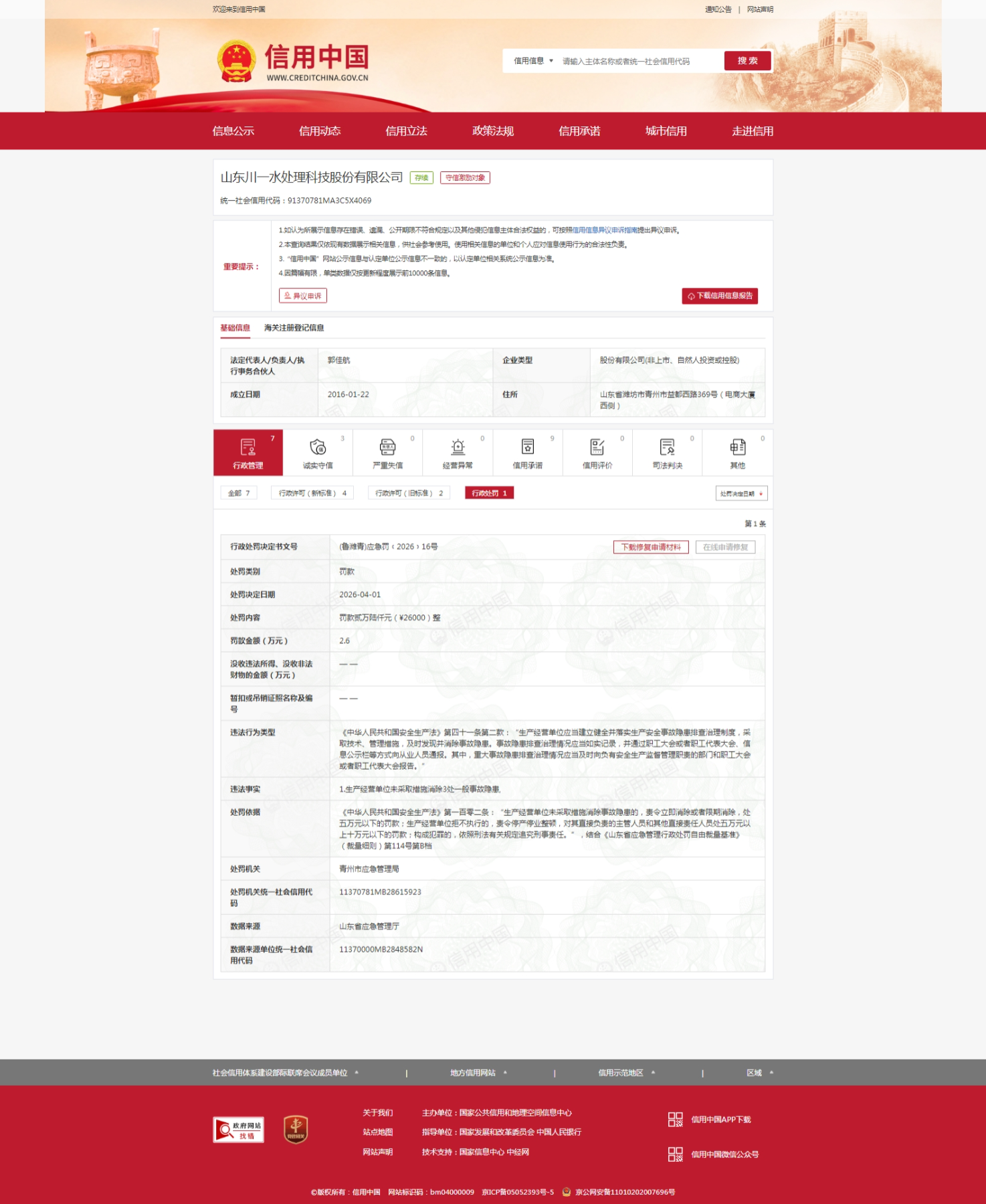Select the 诚实守信 shield icon
This screenshot has height=1204, width=986.
point(318,447)
